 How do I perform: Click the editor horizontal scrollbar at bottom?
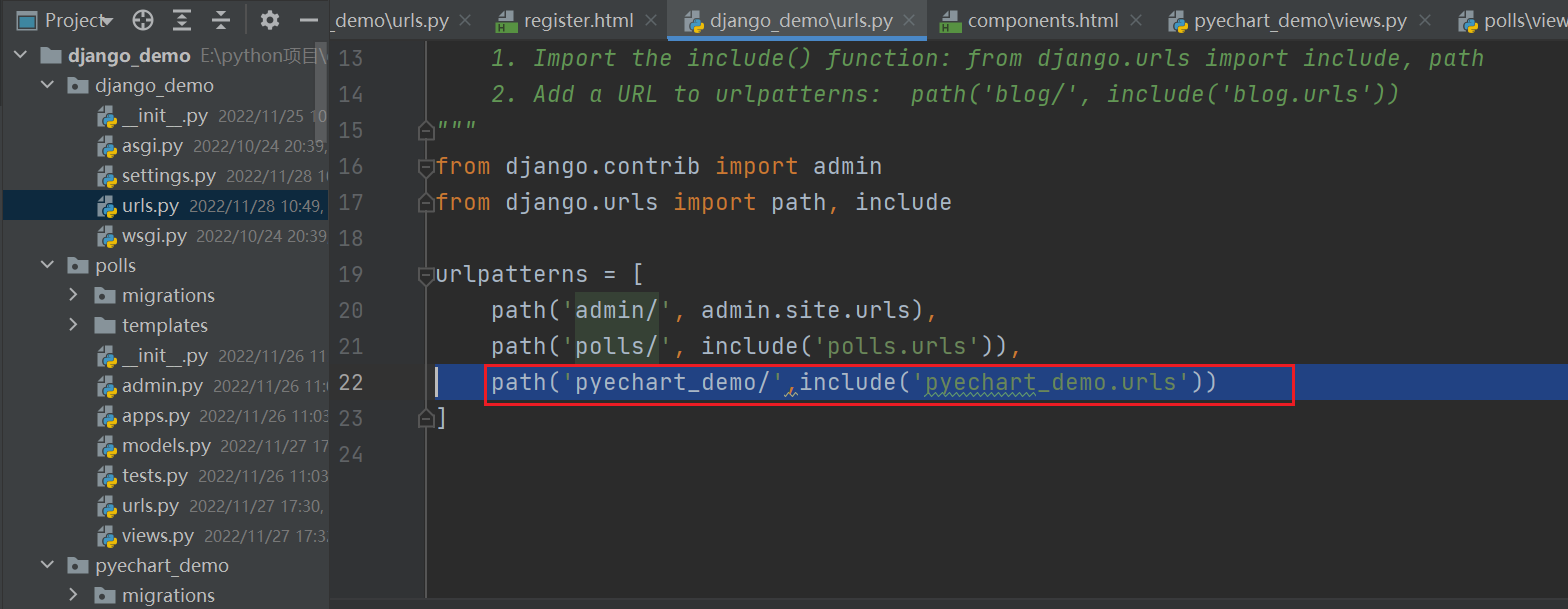click(x=948, y=604)
